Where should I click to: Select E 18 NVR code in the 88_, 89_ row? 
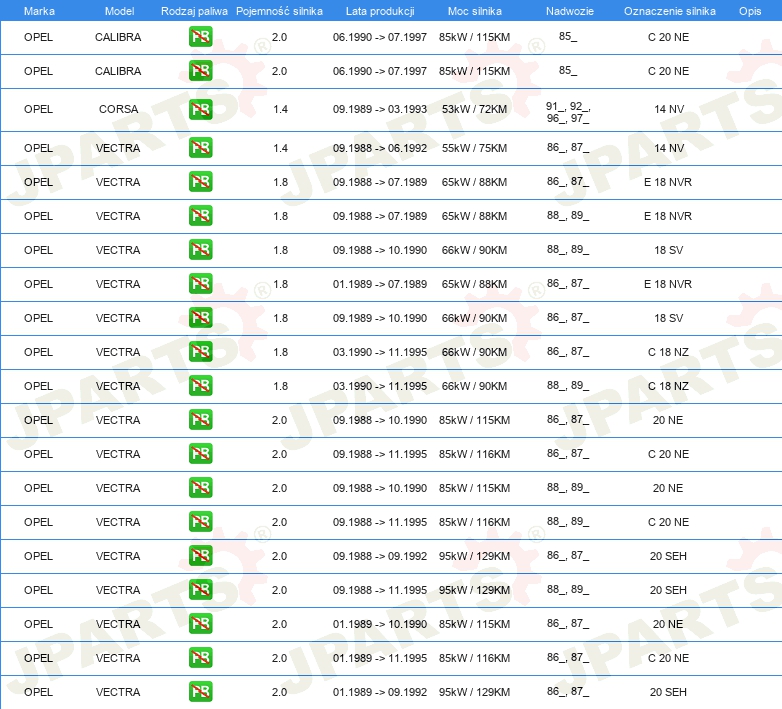pos(668,216)
